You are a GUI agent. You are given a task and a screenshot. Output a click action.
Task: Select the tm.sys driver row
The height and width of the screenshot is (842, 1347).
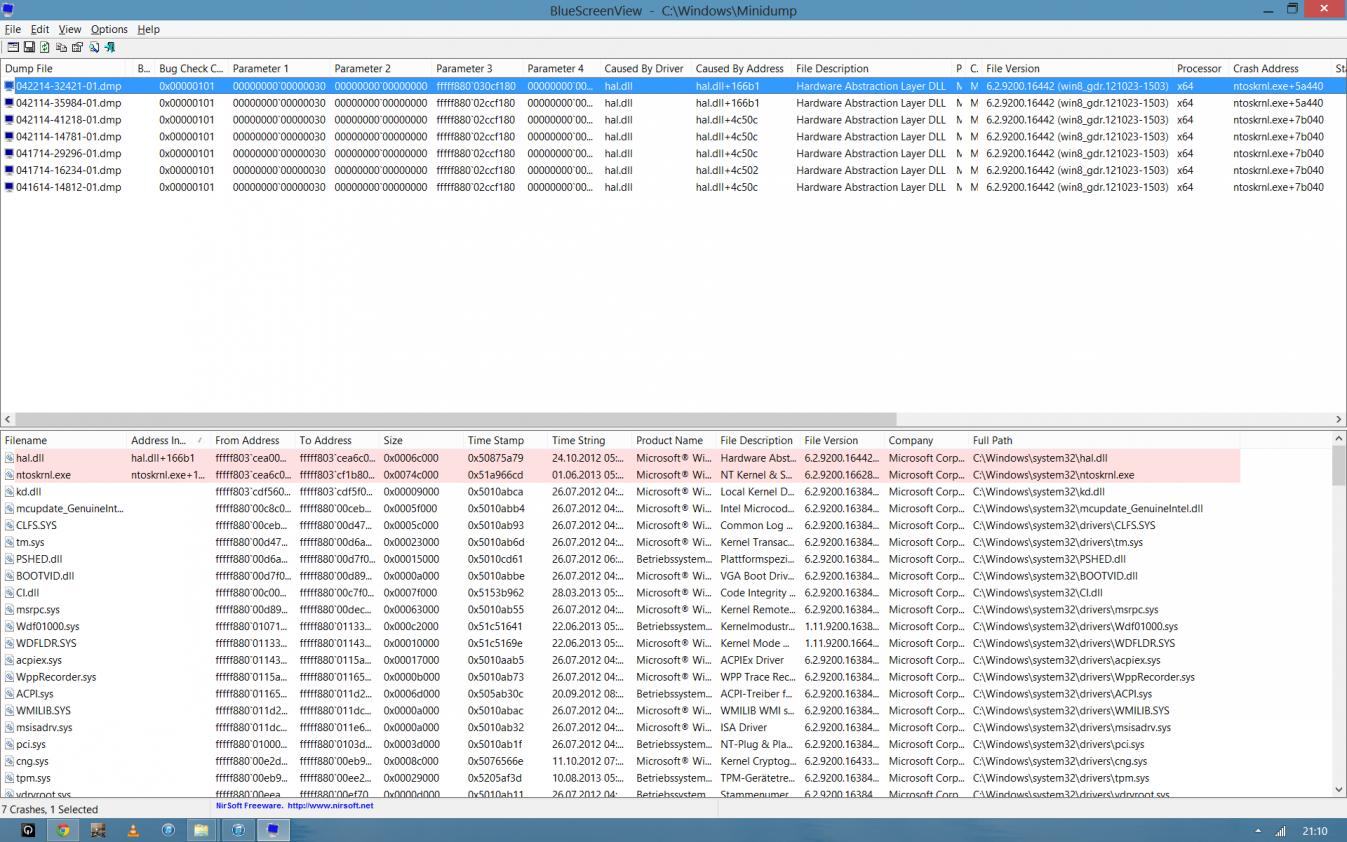620,542
